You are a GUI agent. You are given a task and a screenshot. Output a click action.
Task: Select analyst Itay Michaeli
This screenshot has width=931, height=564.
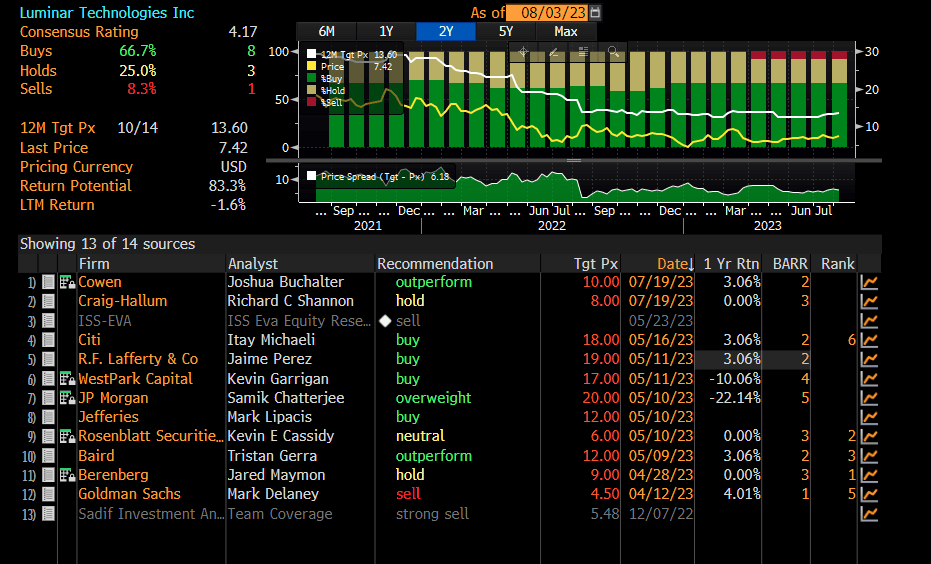(x=271, y=340)
